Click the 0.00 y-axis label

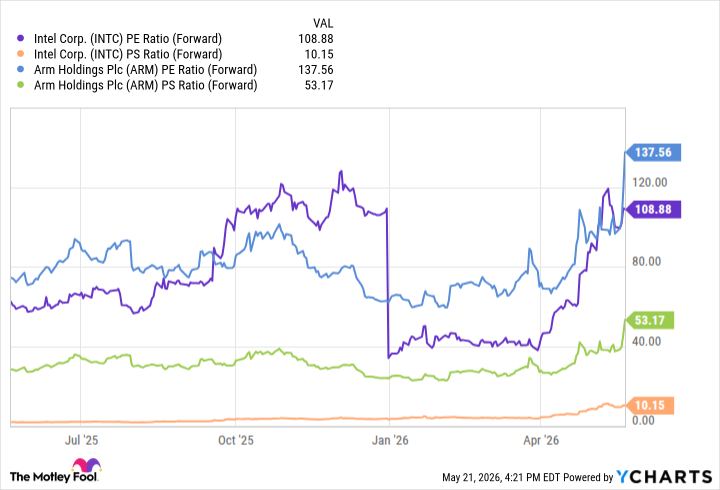[643, 421]
